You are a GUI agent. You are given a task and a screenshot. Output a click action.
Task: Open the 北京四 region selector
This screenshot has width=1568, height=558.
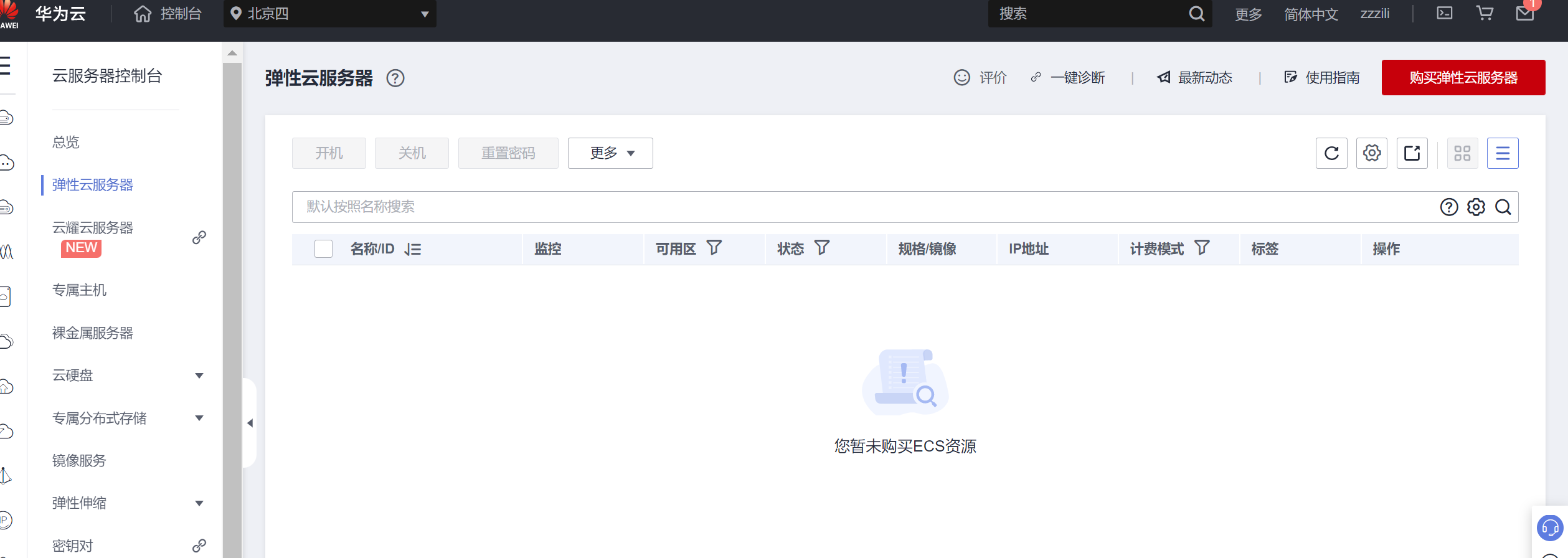[x=329, y=14]
